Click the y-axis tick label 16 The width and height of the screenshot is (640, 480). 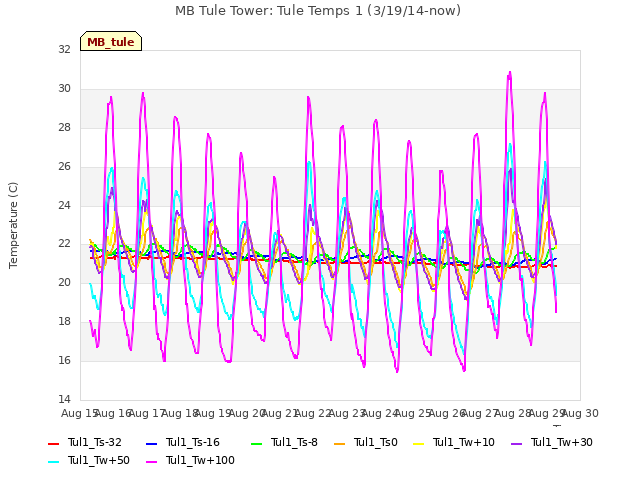pyautogui.click(x=64, y=360)
